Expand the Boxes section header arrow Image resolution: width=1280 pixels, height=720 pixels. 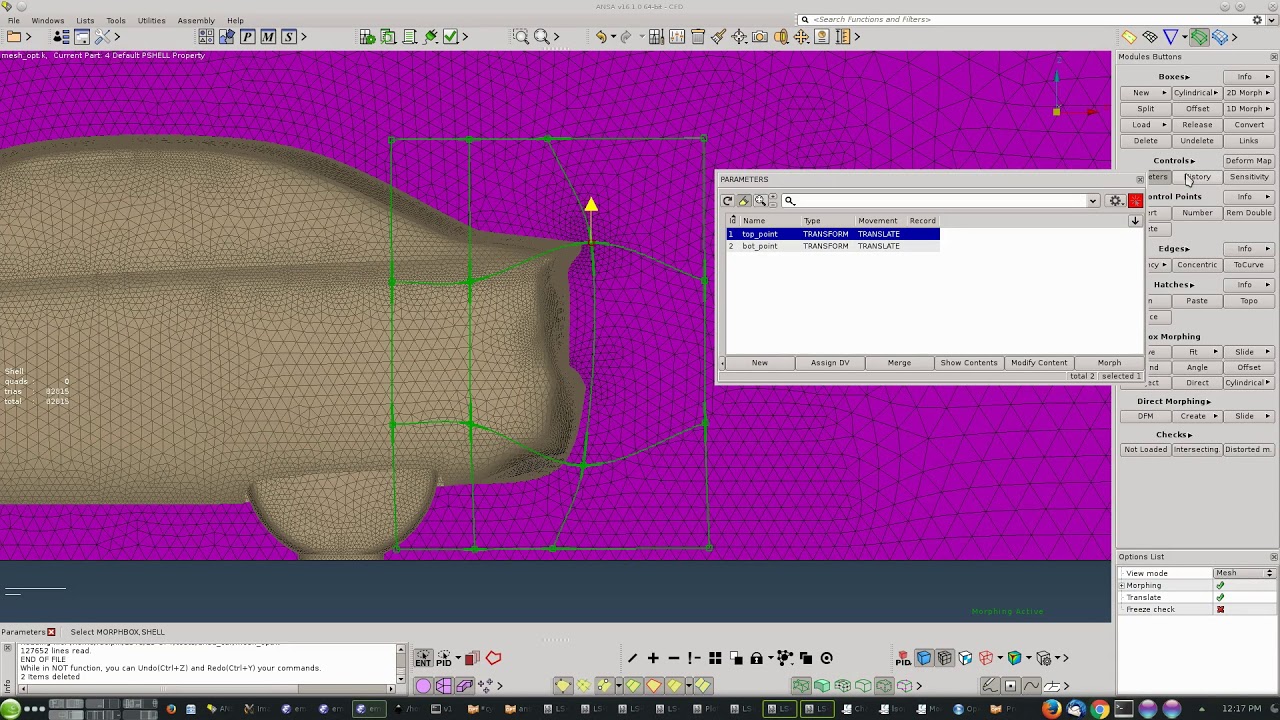(1188, 77)
